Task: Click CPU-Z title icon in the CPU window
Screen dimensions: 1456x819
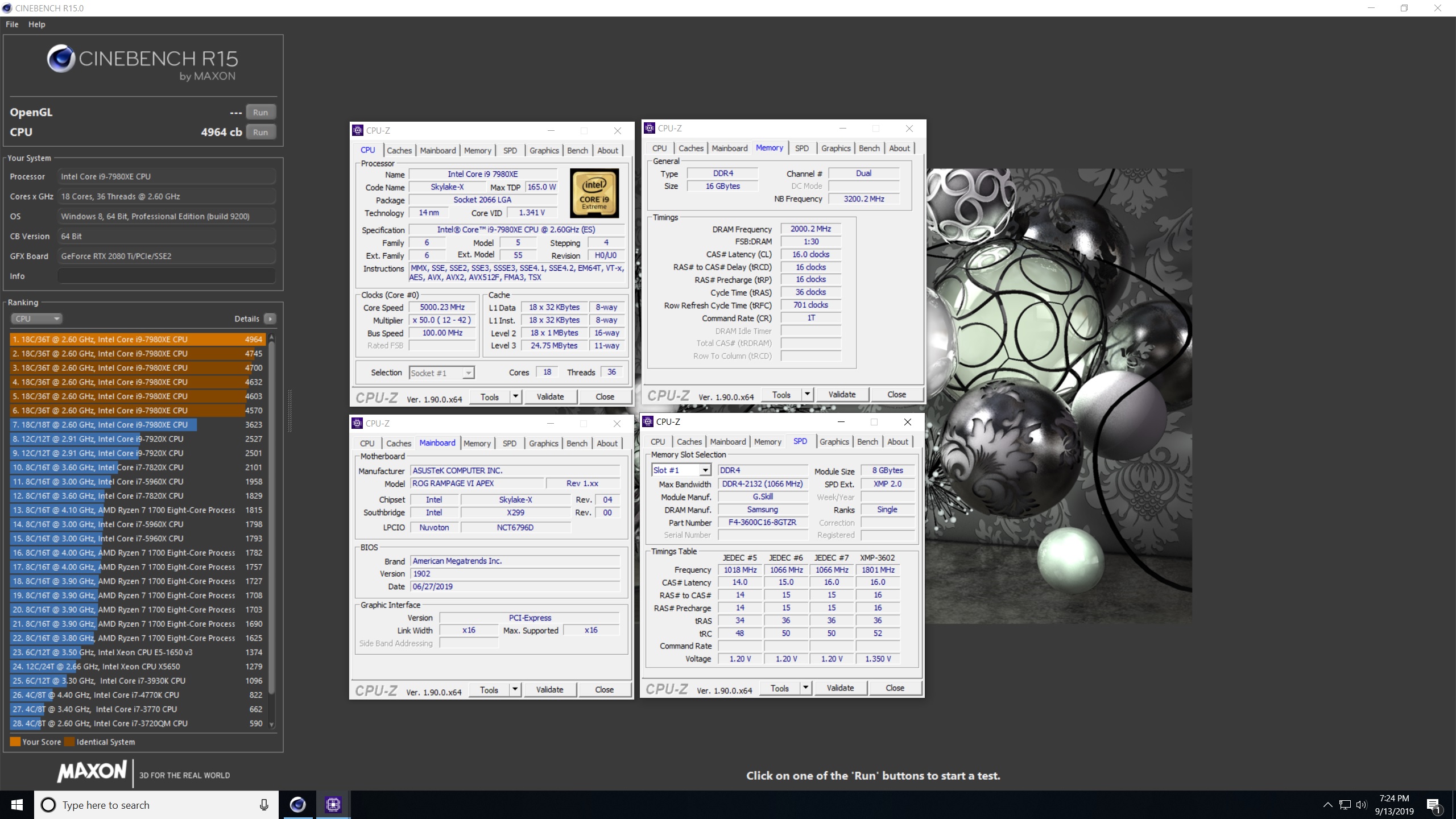Action: pos(358,131)
